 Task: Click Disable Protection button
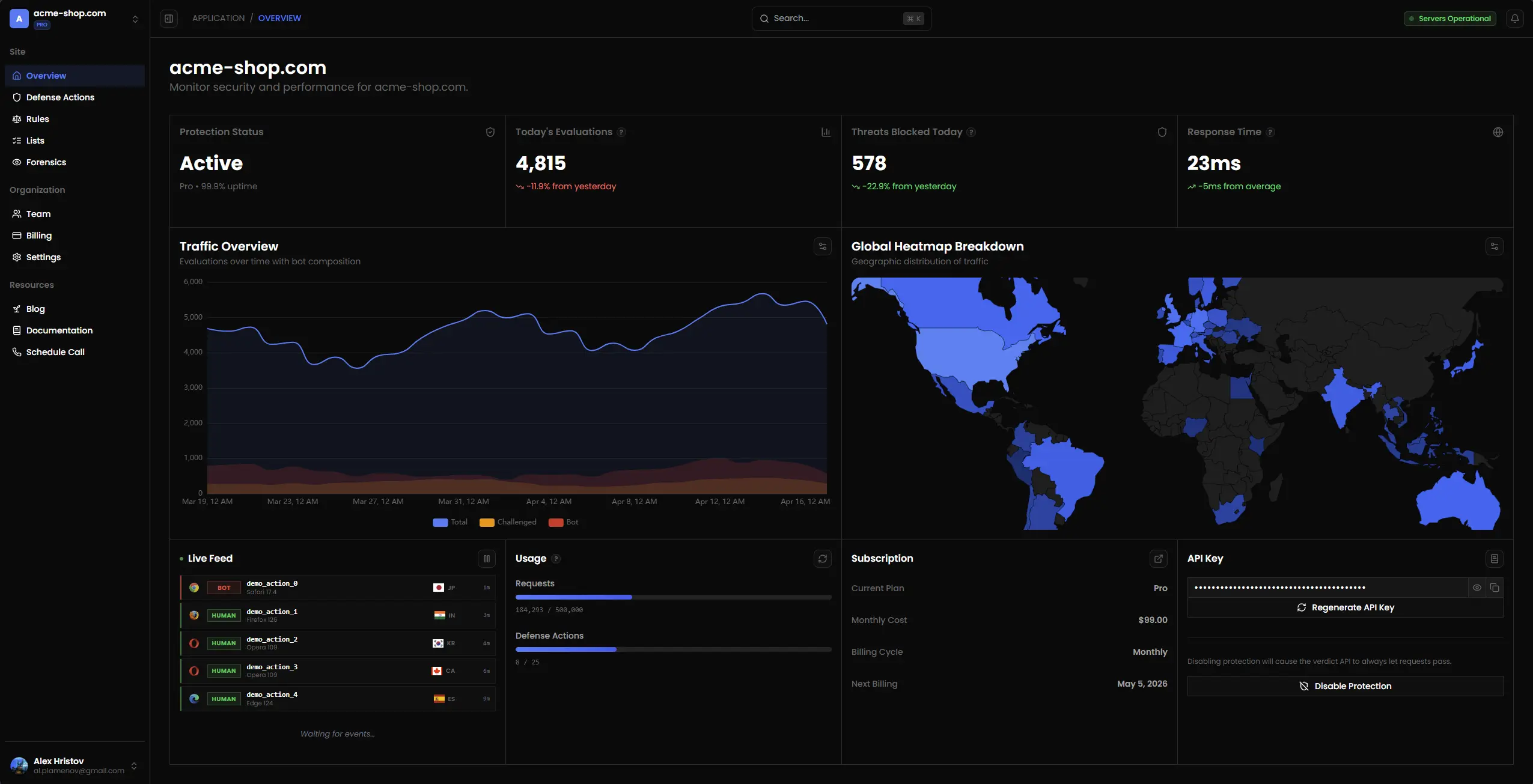click(1345, 686)
